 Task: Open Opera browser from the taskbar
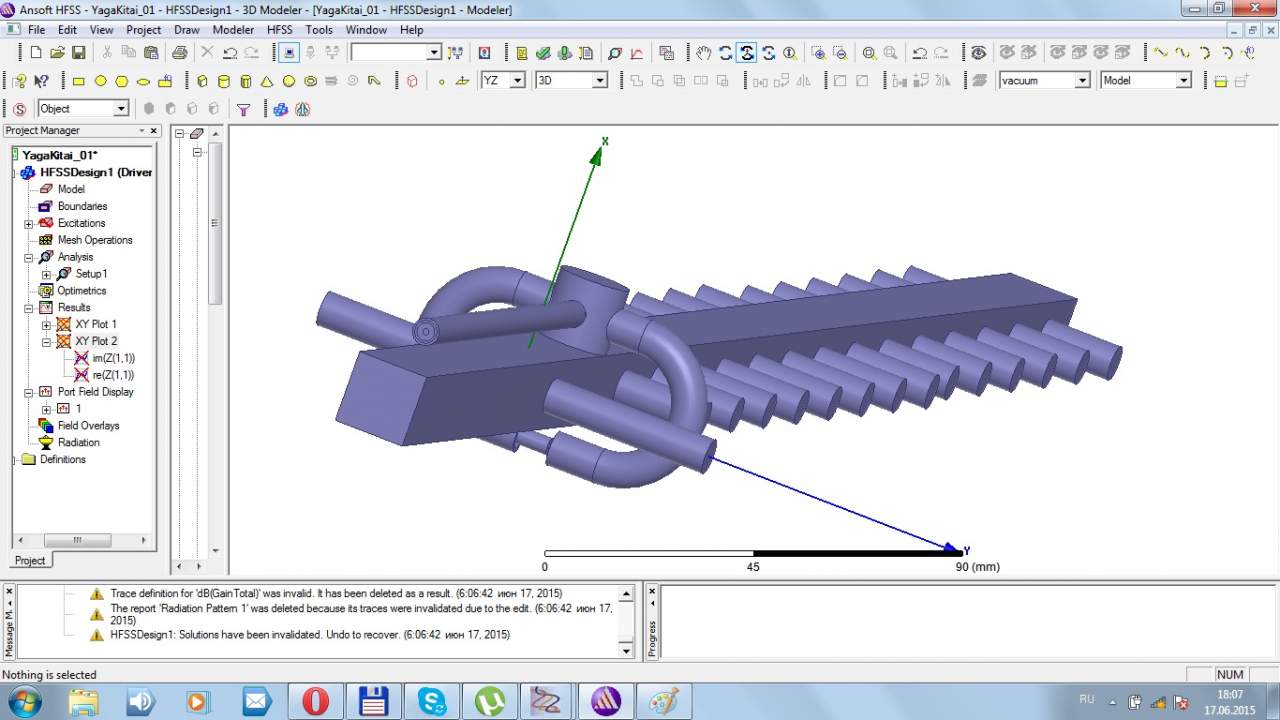tap(315, 701)
